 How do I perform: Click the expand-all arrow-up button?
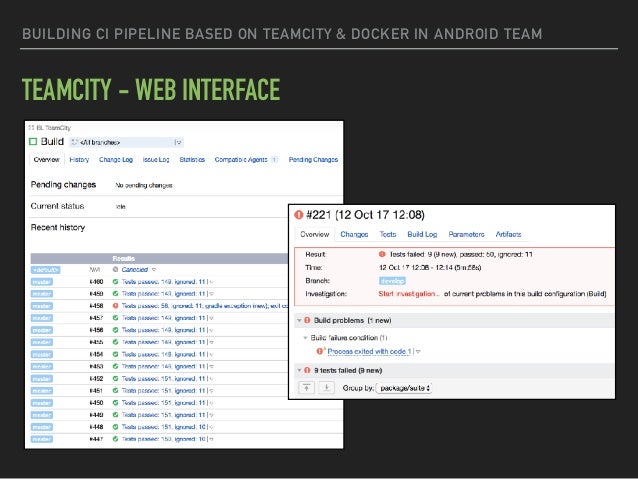pyautogui.click(x=306, y=388)
